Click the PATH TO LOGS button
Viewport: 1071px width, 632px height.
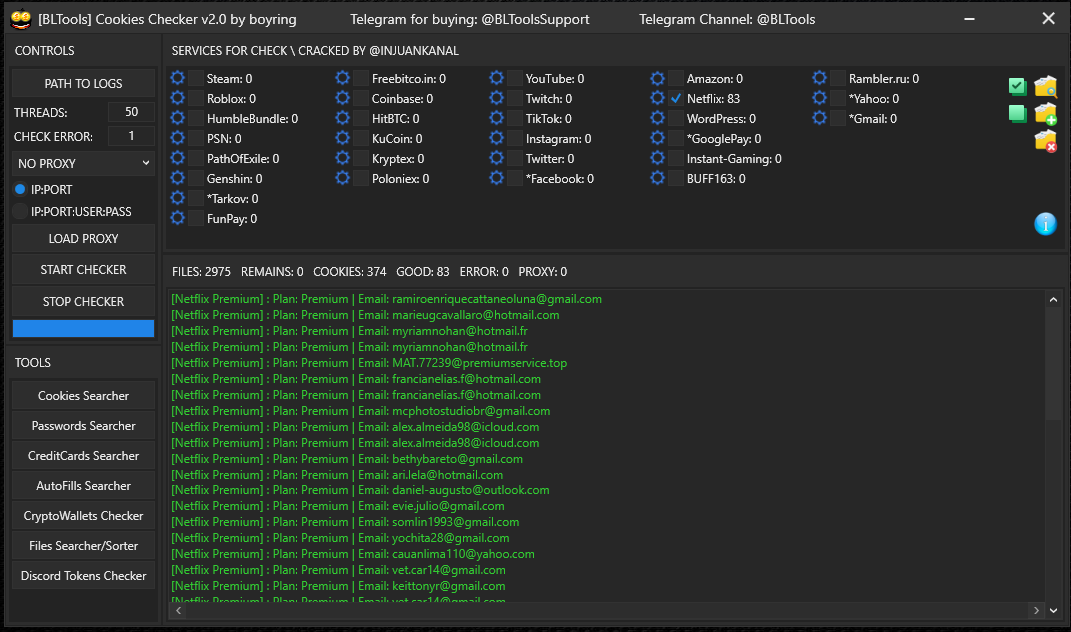pos(83,83)
